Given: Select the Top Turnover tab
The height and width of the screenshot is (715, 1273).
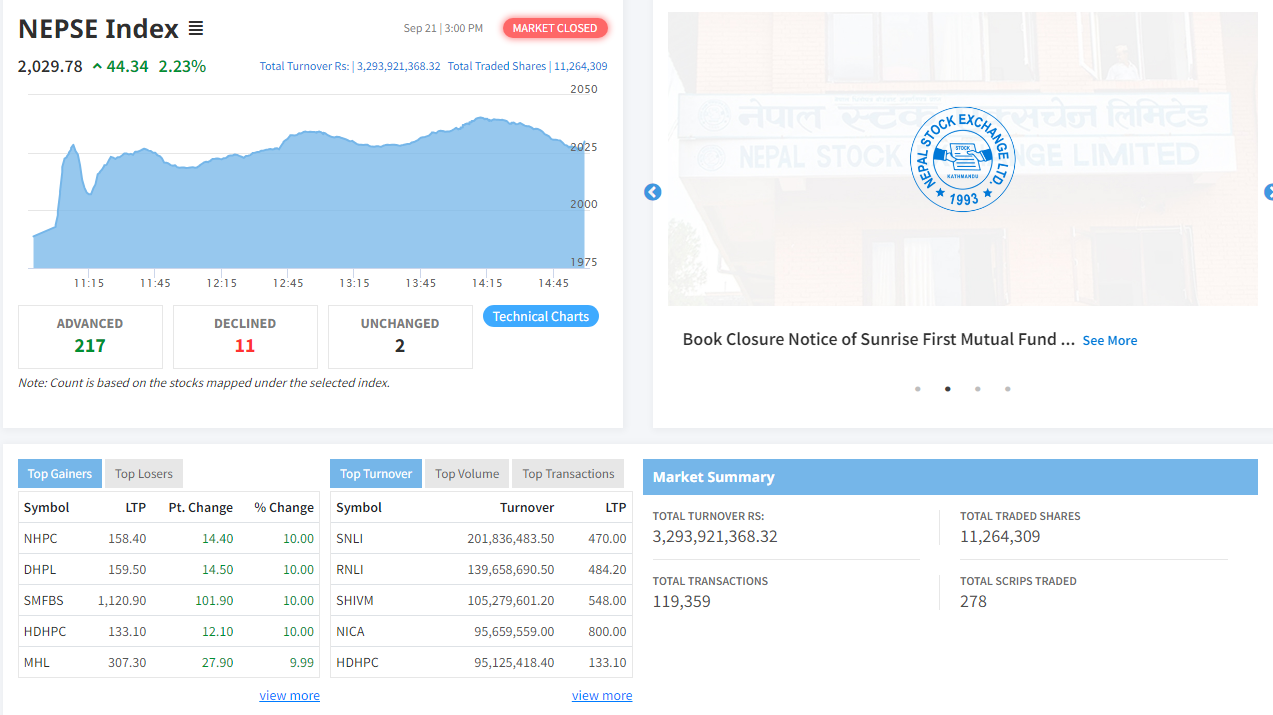Looking at the screenshot, I should [x=376, y=474].
